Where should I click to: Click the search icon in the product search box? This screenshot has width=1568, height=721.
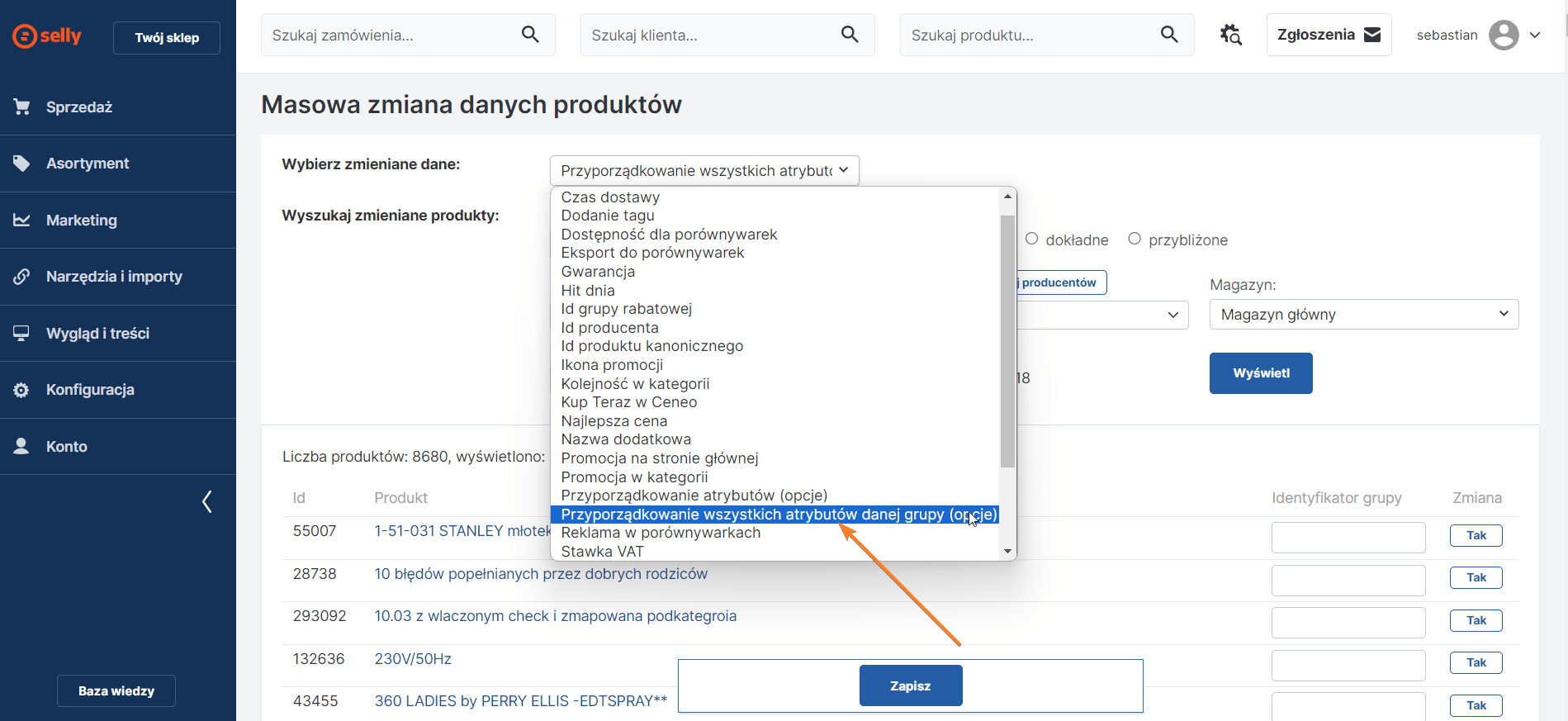[x=1169, y=35]
